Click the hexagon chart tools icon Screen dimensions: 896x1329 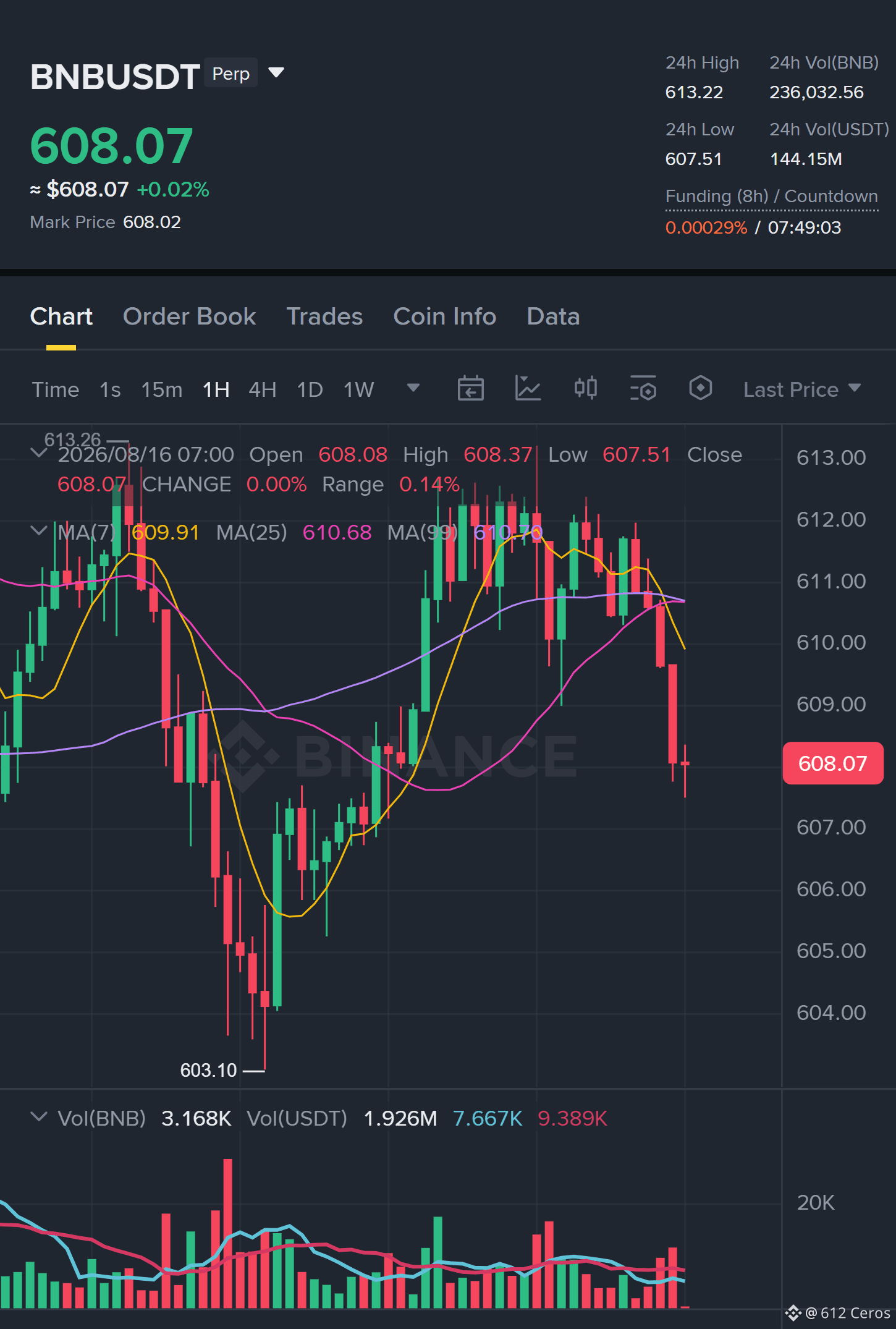point(700,389)
